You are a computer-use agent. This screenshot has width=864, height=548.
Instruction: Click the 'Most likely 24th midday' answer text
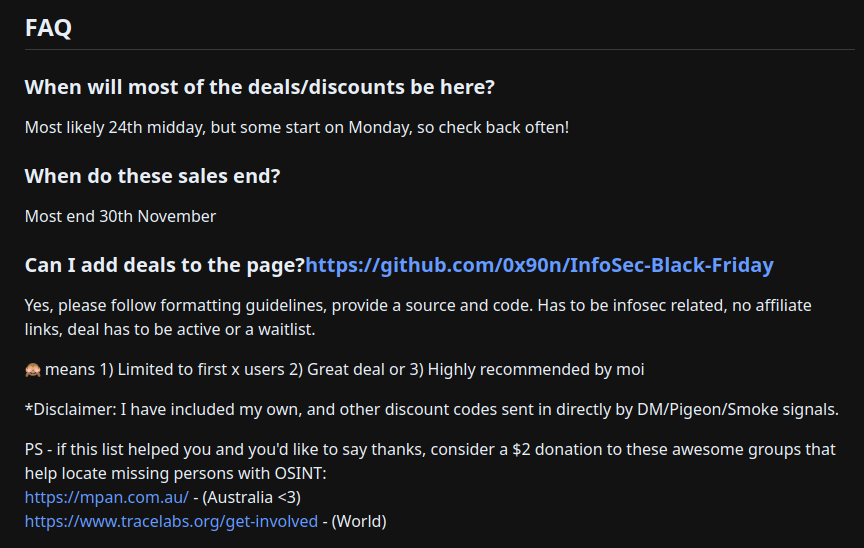point(296,128)
